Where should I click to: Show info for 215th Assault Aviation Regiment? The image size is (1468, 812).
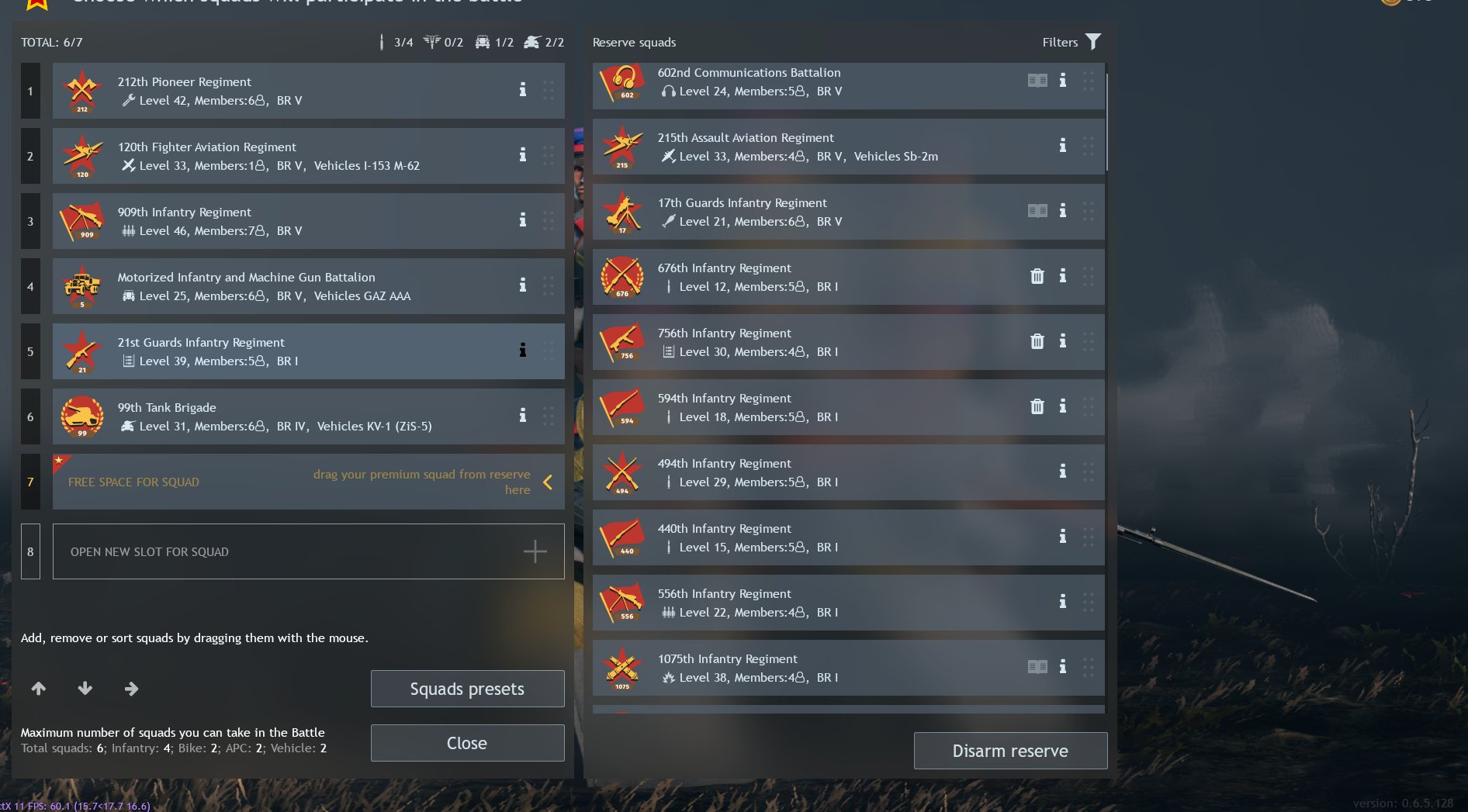[x=1062, y=146]
